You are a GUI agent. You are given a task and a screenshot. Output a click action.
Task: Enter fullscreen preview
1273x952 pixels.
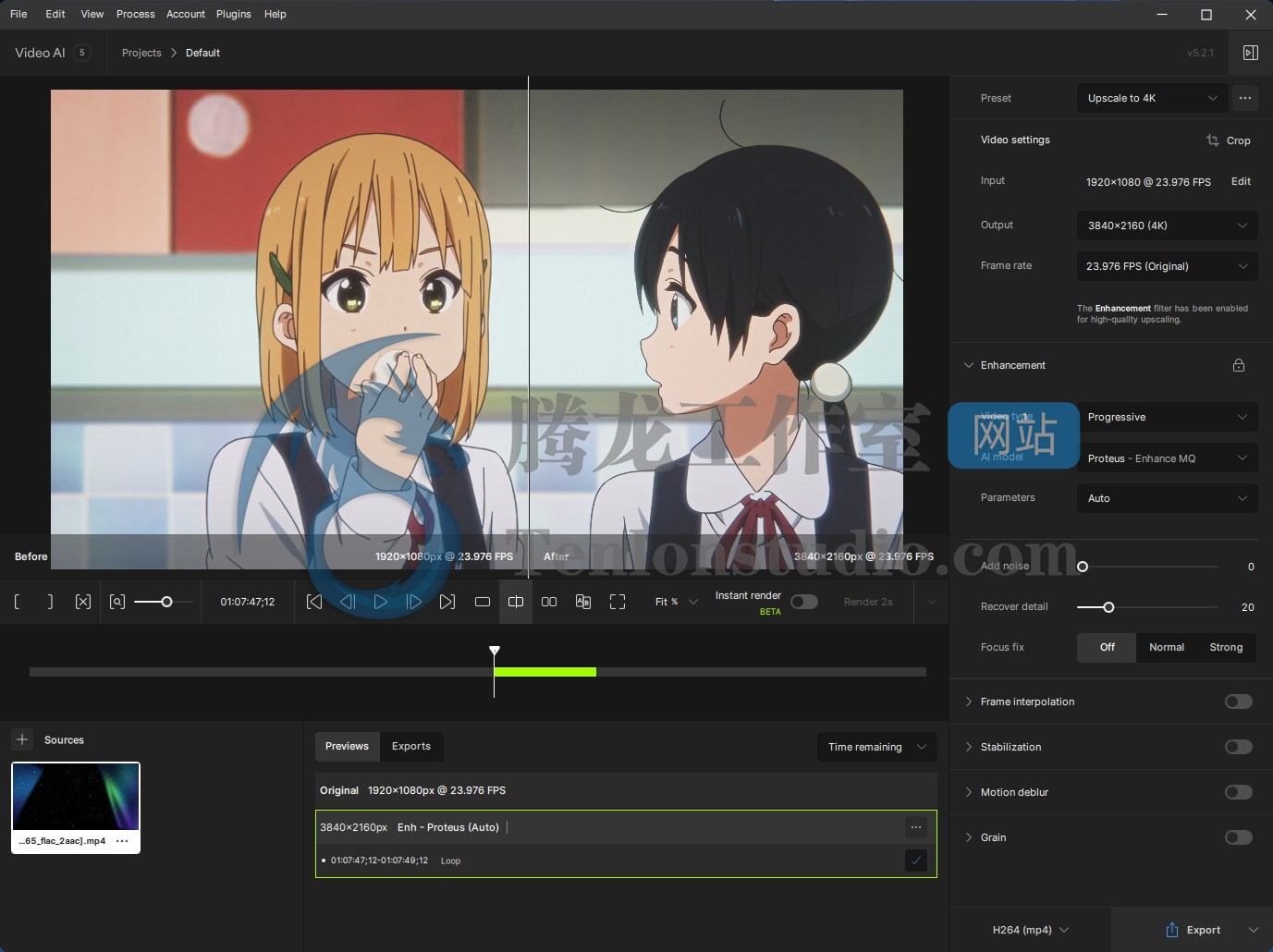tap(618, 602)
